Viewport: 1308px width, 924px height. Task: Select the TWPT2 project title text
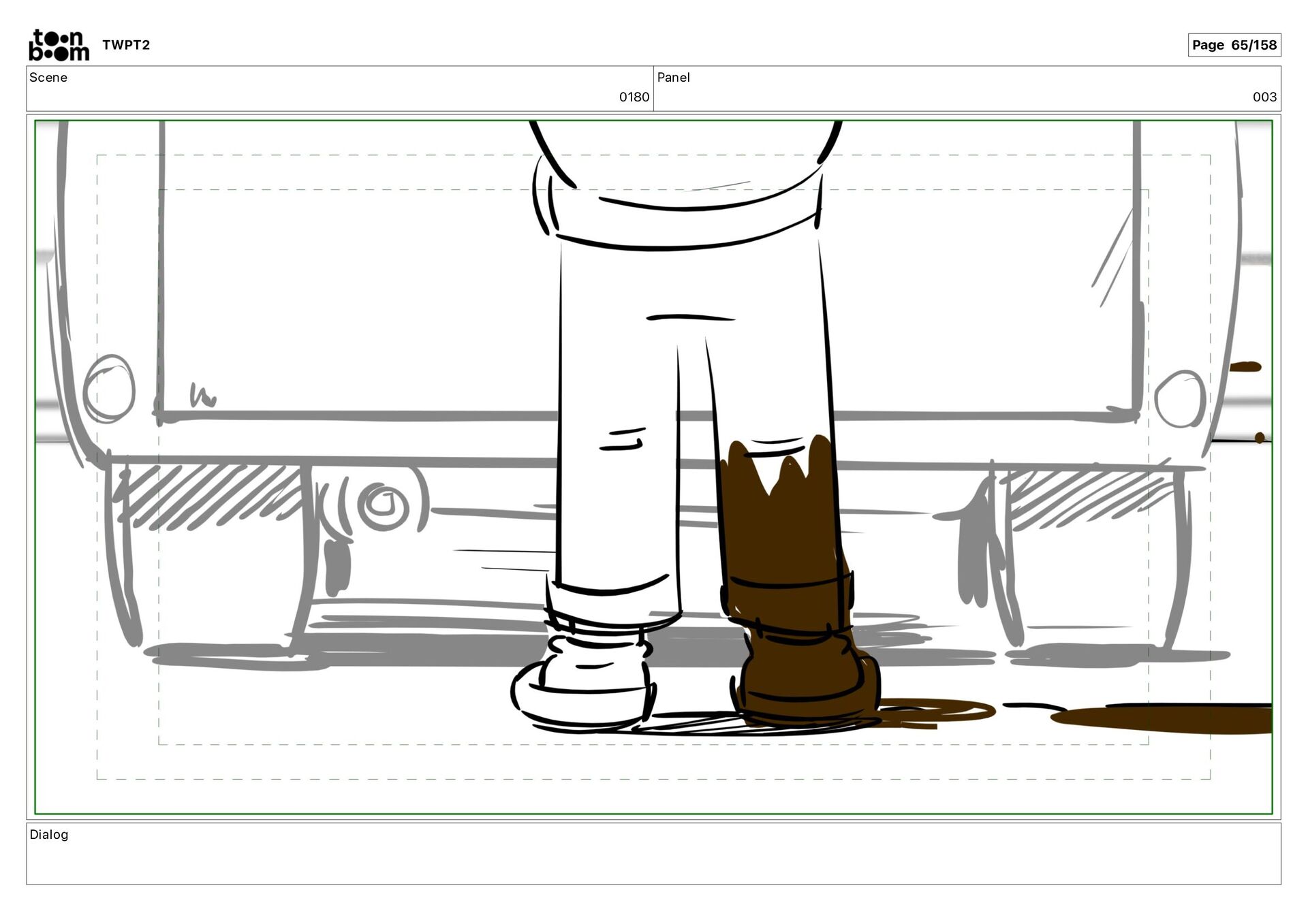(x=126, y=45)
